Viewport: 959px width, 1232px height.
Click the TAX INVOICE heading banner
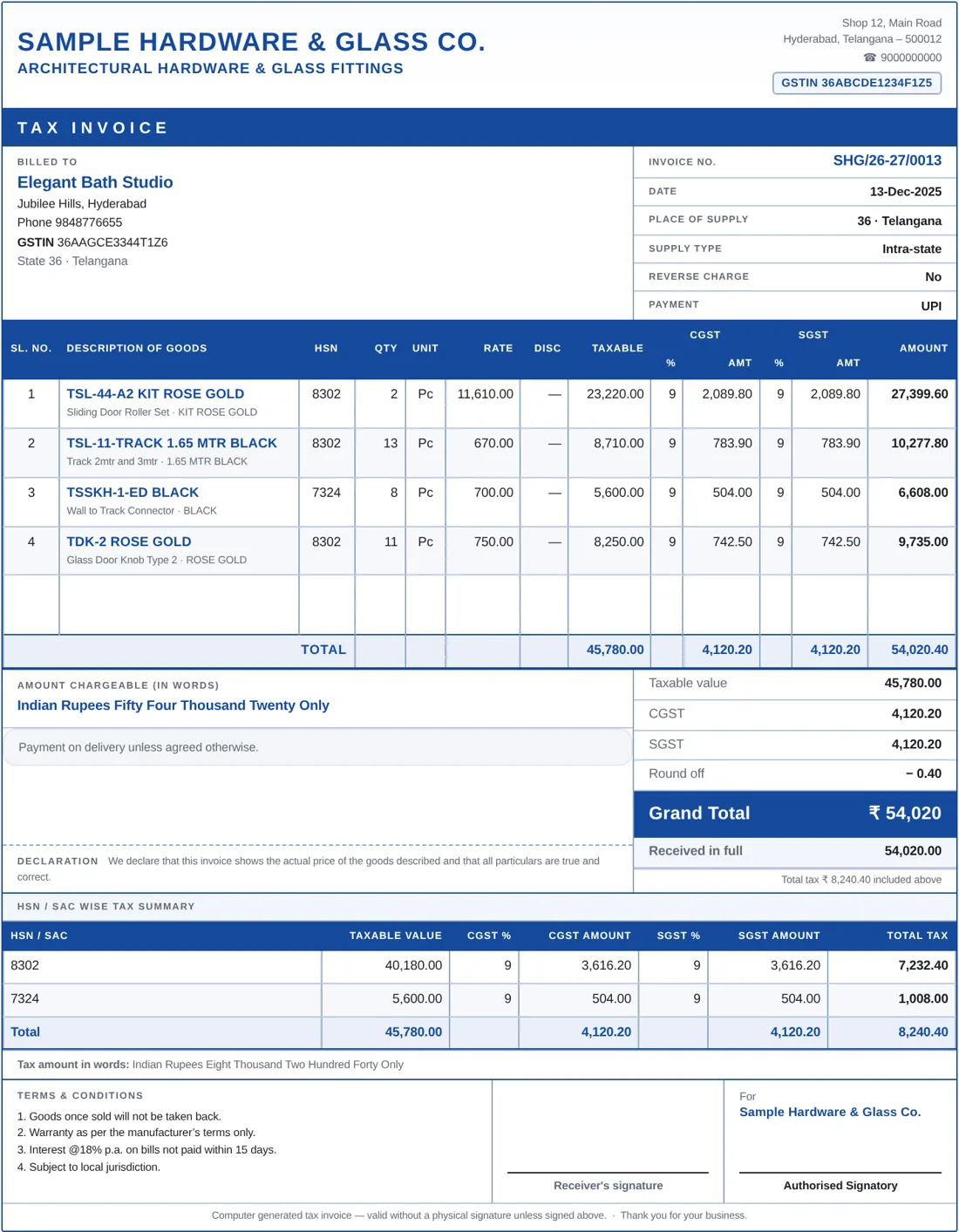[x=479, y=127]
